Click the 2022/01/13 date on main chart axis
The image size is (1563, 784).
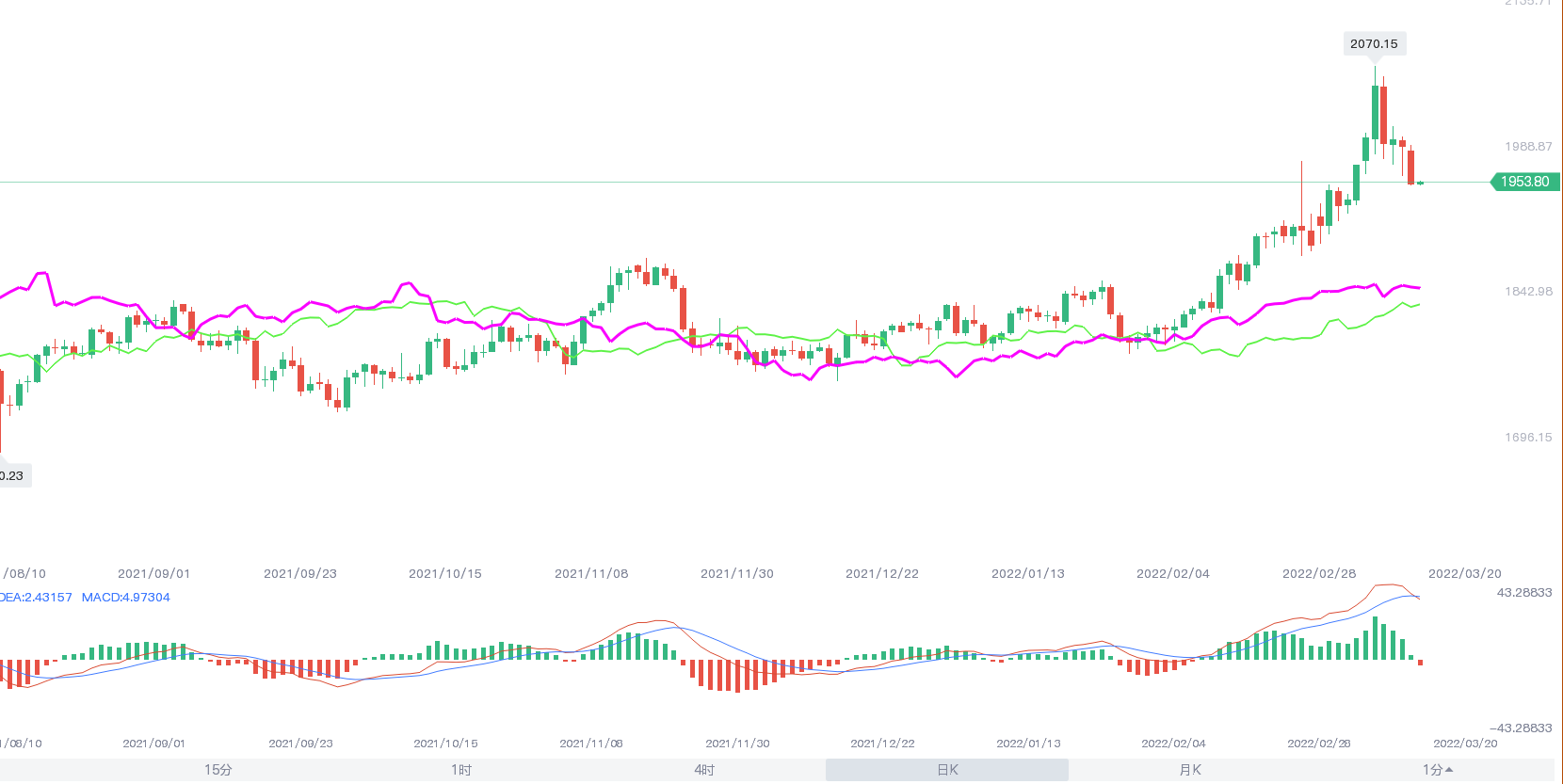pos(1028,573)
